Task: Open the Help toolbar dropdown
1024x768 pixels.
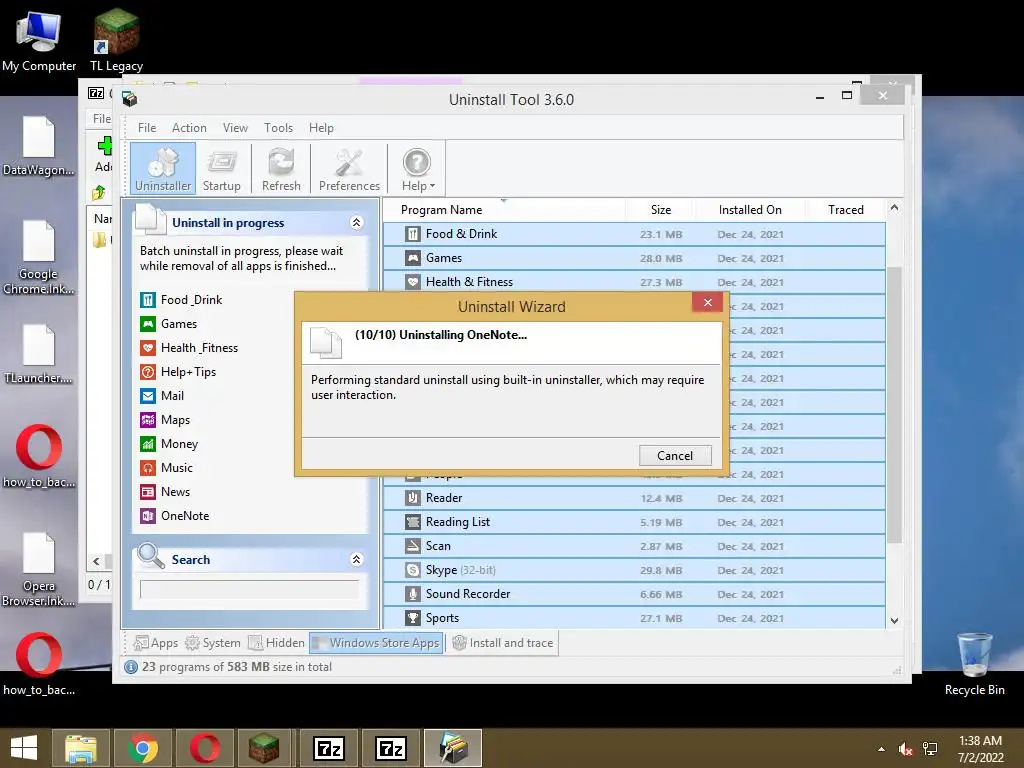Action: (x=417, y=168)
